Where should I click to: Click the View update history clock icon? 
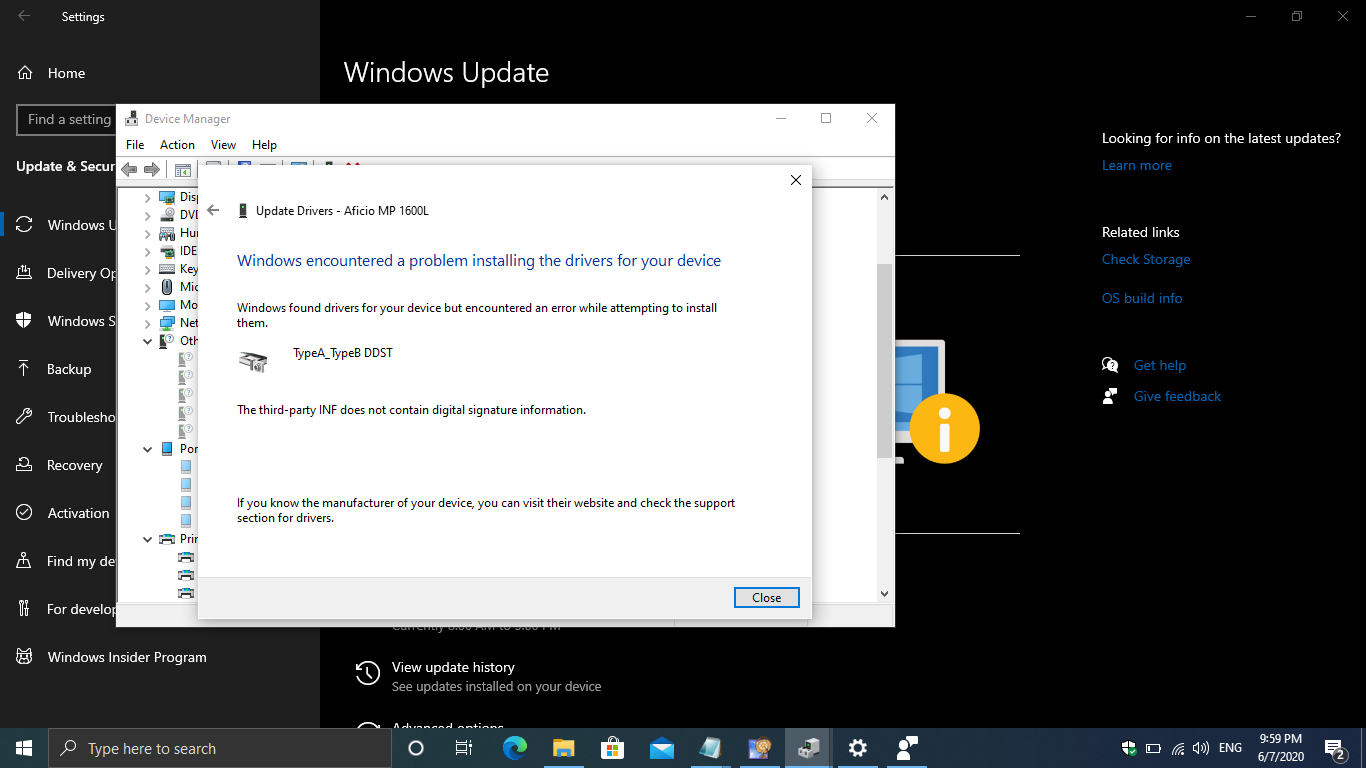pyautogui.click(x=368, y=674)
